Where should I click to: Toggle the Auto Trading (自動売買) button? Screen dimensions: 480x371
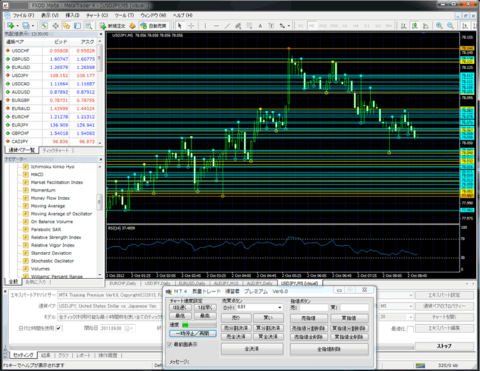click(154, 26)
